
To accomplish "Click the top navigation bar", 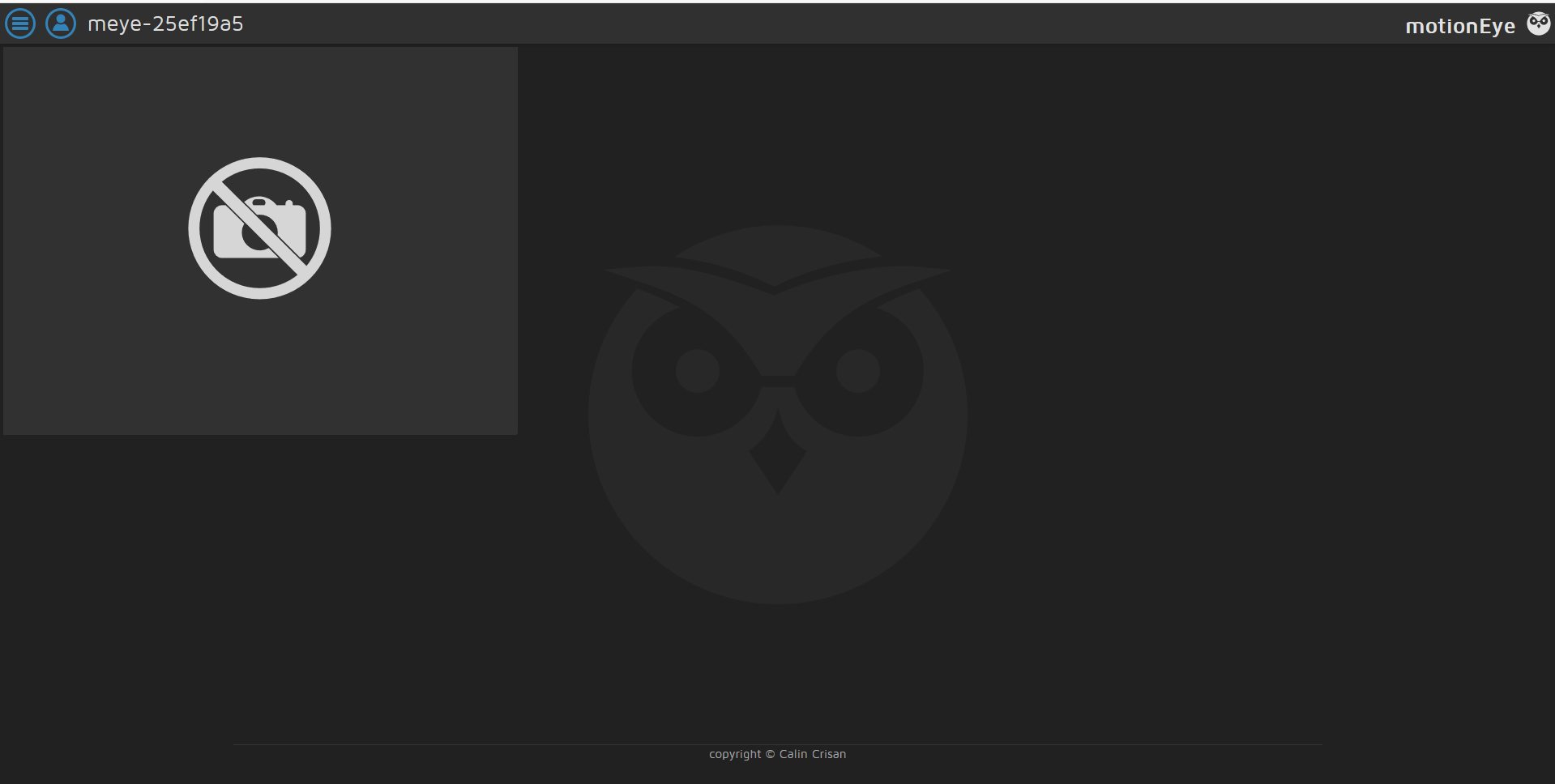I will [x=776, y=23].
